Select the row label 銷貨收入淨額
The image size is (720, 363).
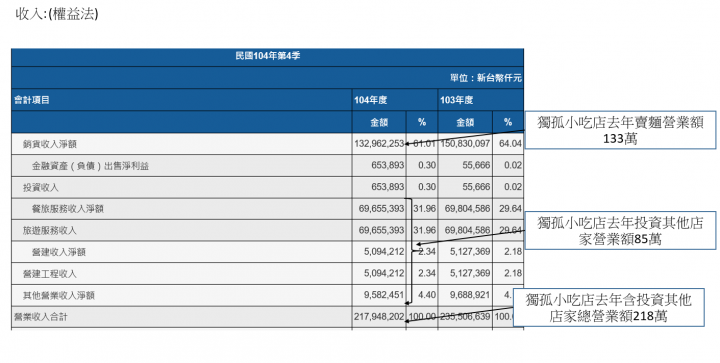(50, 144)
